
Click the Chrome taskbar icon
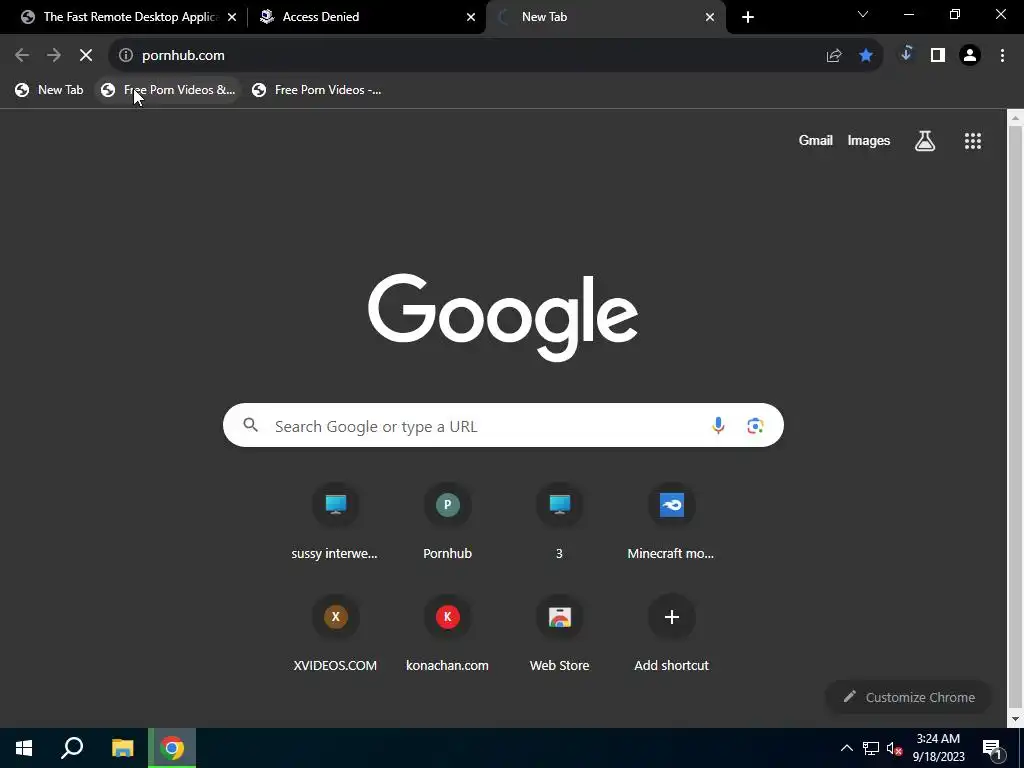pos(172,748)
